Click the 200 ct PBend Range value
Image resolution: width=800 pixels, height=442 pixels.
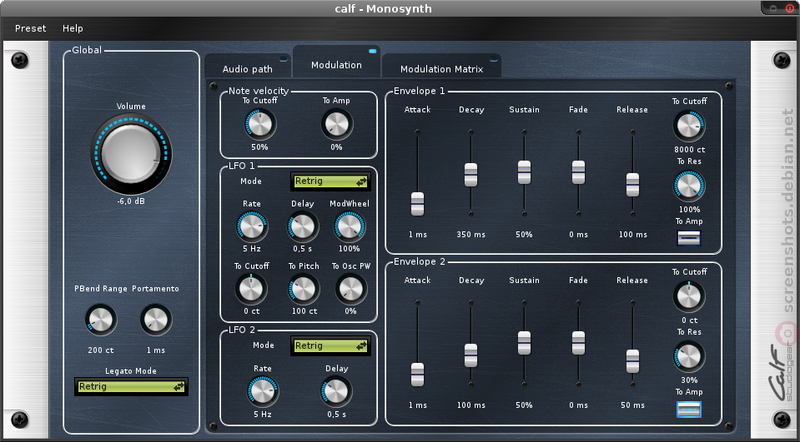click(101, 350)
